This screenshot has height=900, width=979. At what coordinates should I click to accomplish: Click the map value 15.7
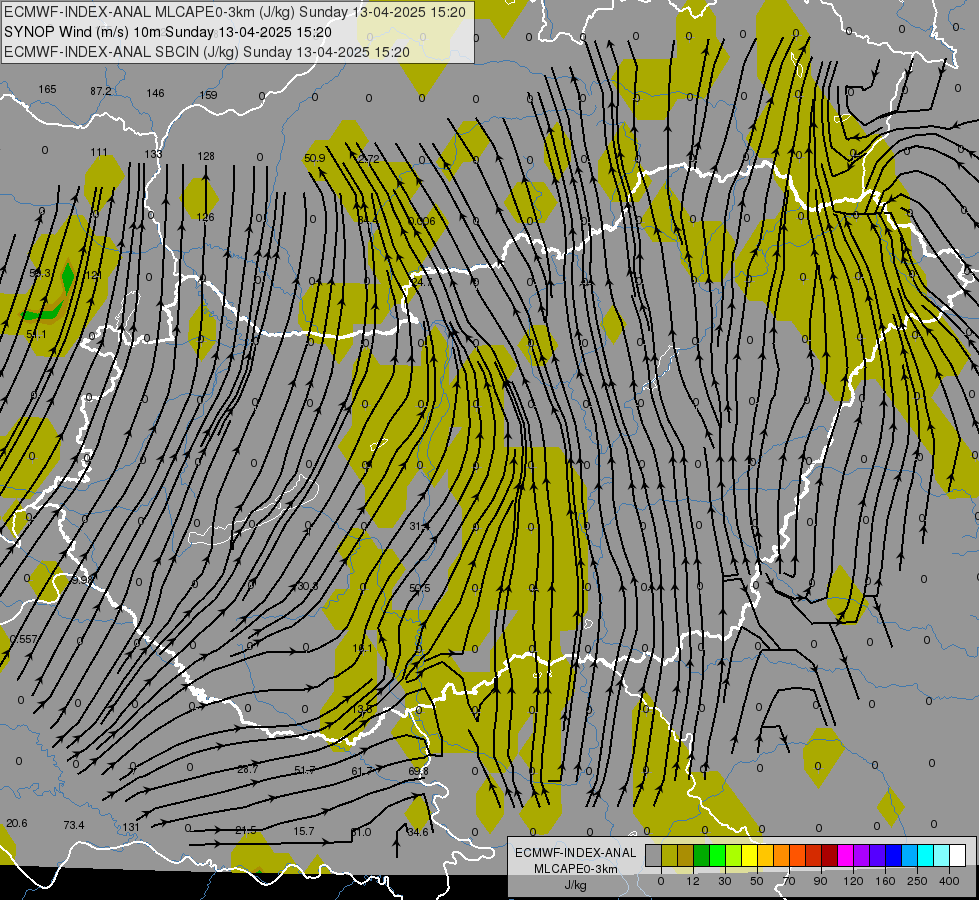click(303, 831)
